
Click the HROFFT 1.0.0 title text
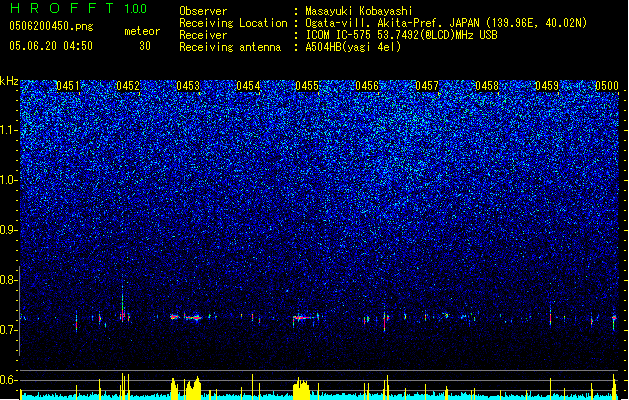pyautogui.click(x=78, y=8)
